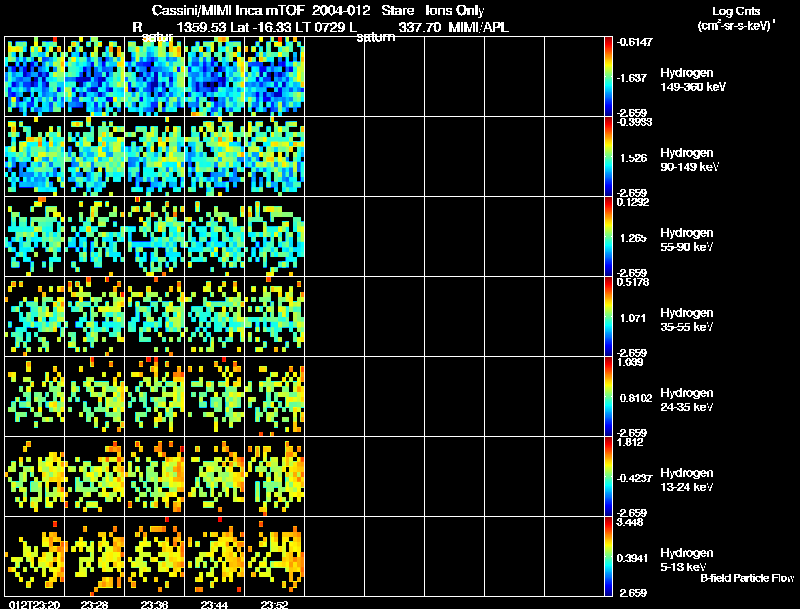Click the 23:44 time axis label
The width and height of the screenshot is (800, 609).
point(214,604)
